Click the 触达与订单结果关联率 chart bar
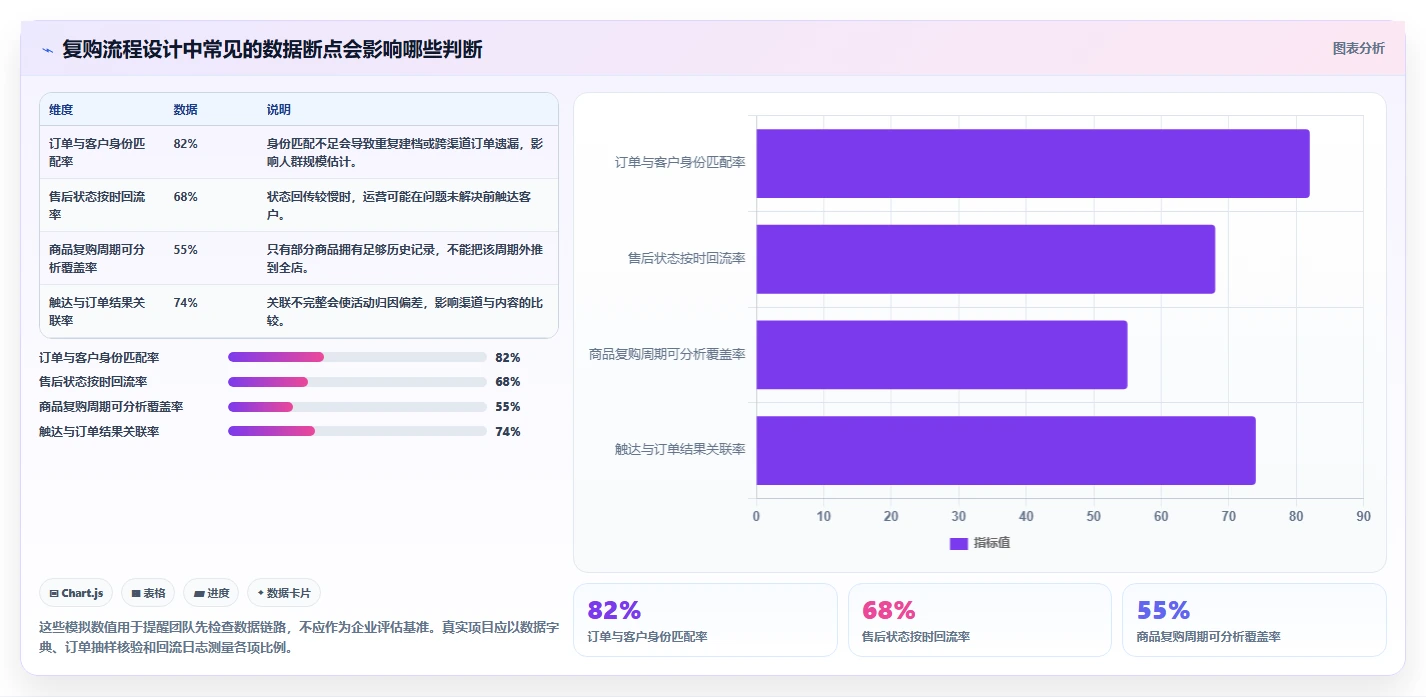Viewport: 1426px width, 697px height. [x=1005, y=450]
